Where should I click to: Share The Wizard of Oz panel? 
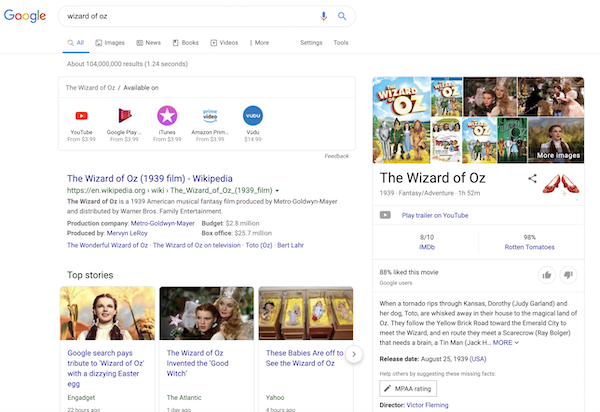click(532, 178)
